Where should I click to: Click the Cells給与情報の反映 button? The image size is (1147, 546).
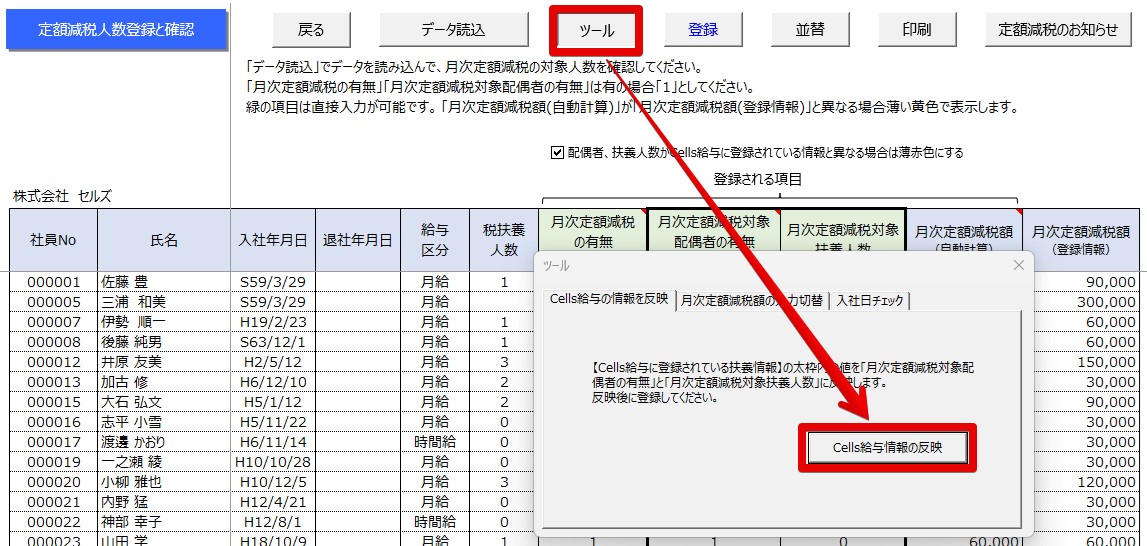[887, 448]
